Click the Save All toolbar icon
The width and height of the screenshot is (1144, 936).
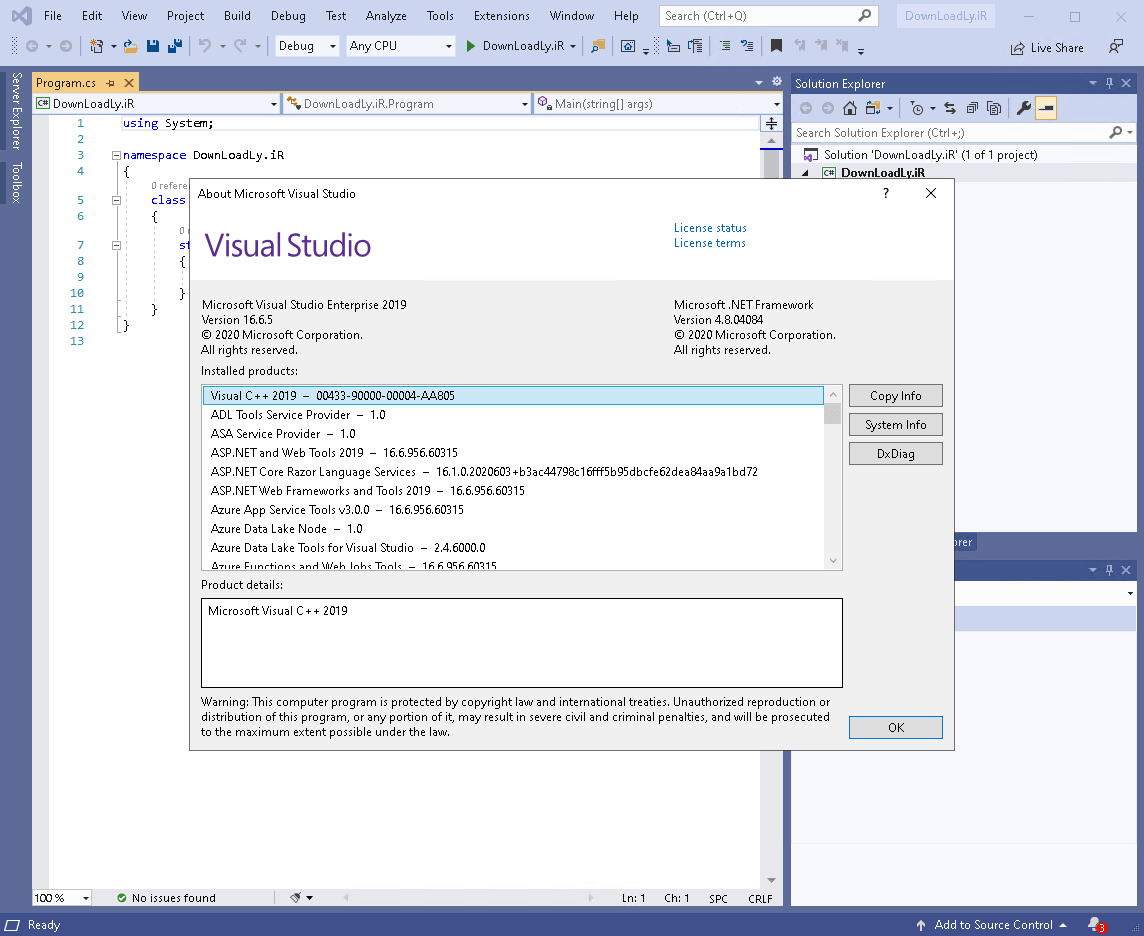(175, 46)
